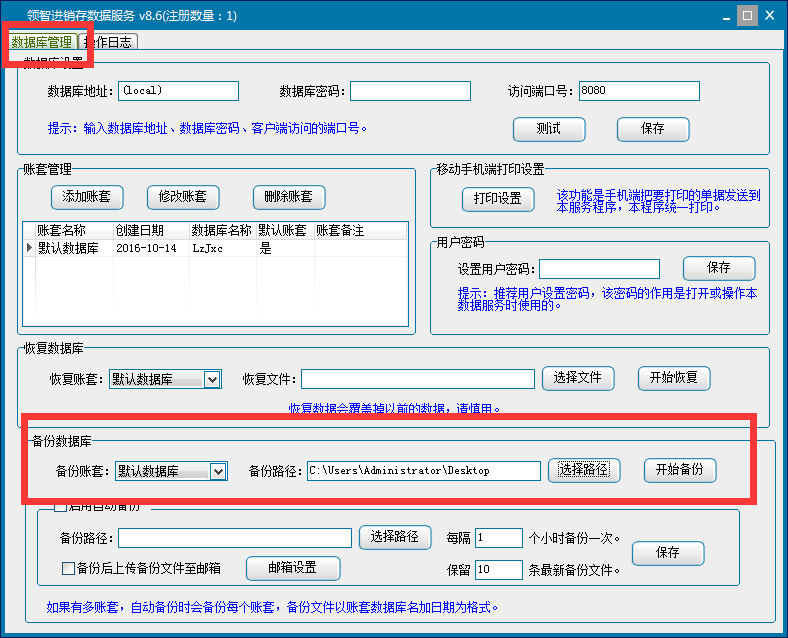Expand the 恢复账套 dropdown
This screenshot has width=788, height=638.
211,379
